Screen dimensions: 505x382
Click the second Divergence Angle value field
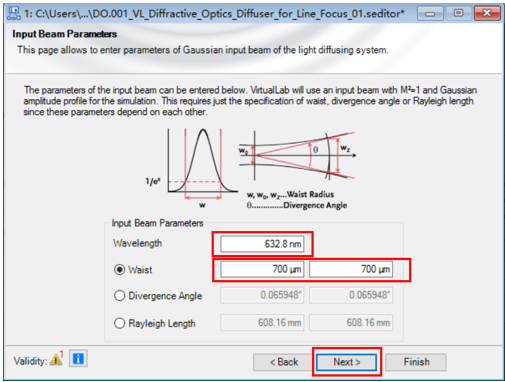(x=351, y=295)
